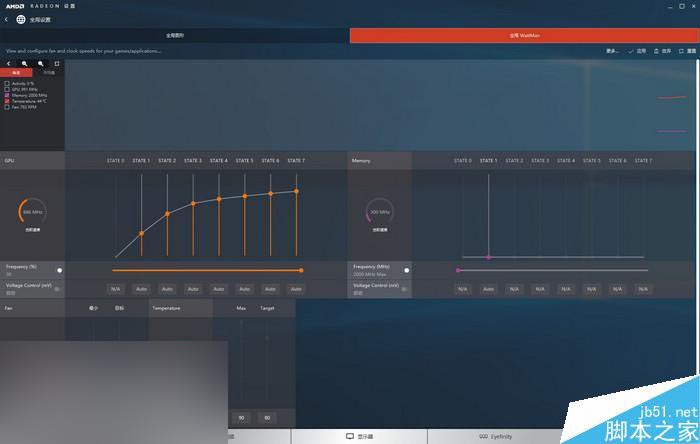Click the globe icon beside 全局设置

(x=21, y=20)
